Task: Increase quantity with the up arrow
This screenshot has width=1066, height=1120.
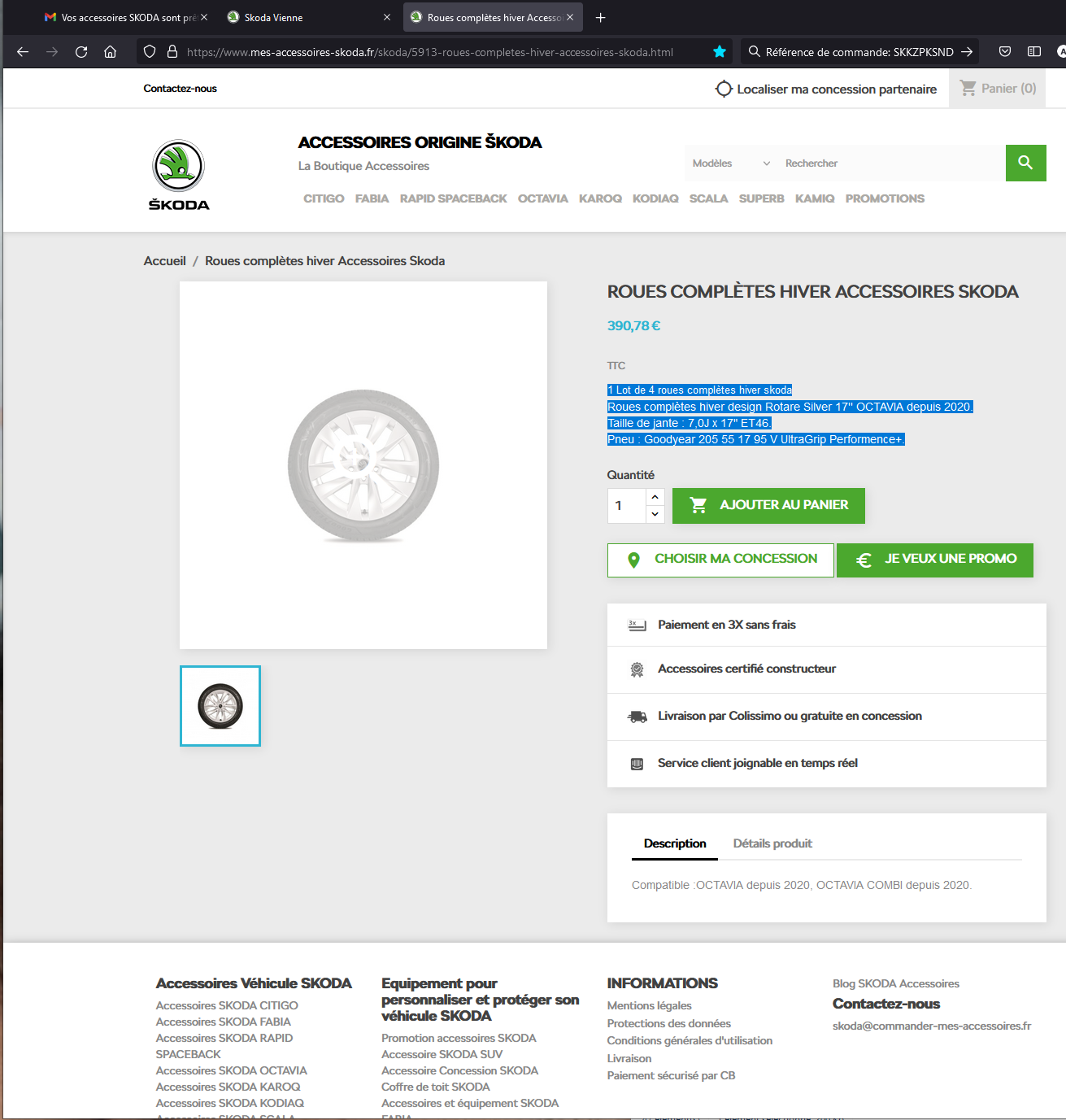Action: click(655, 497)
